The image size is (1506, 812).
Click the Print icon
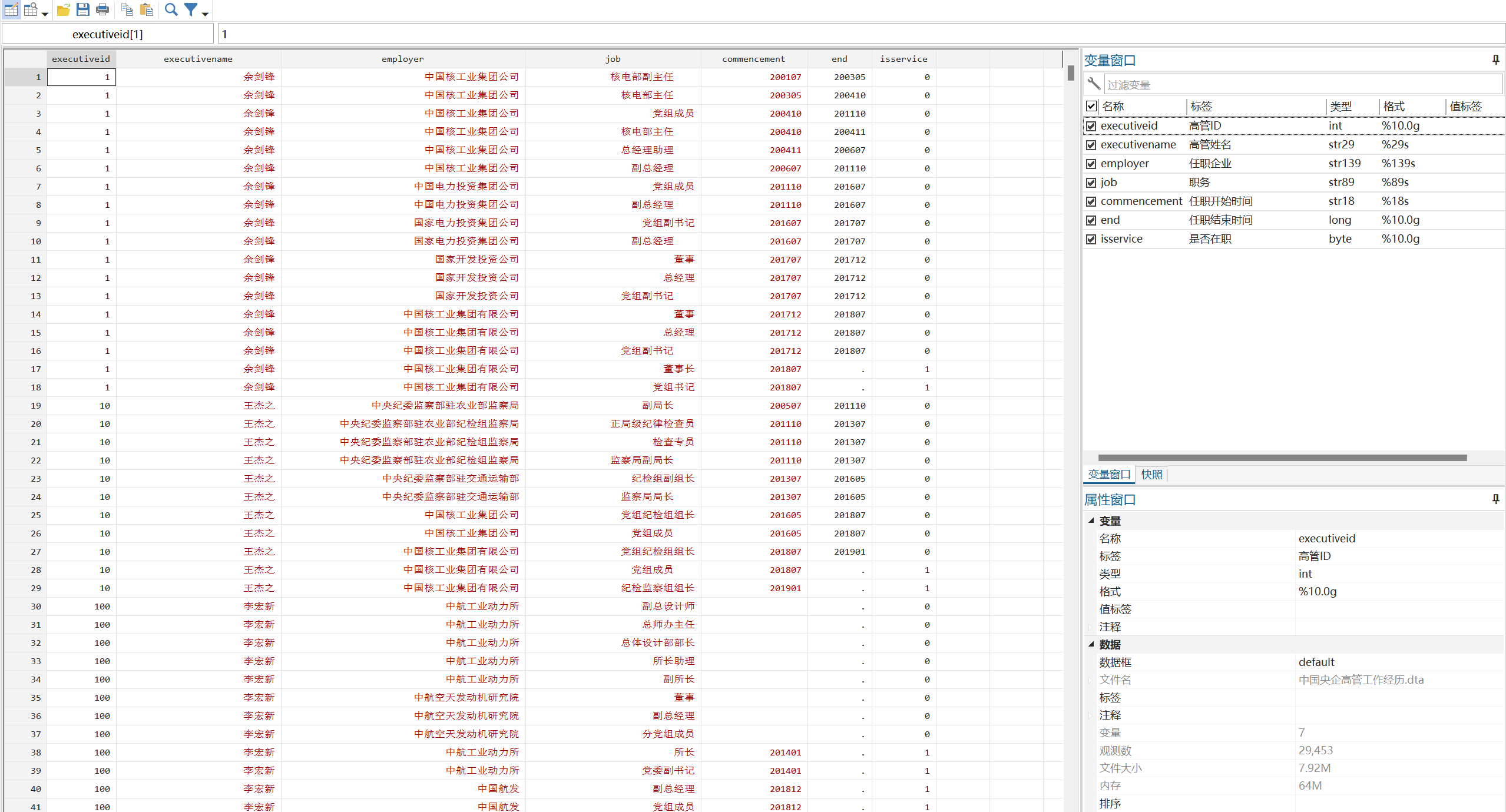102,9
